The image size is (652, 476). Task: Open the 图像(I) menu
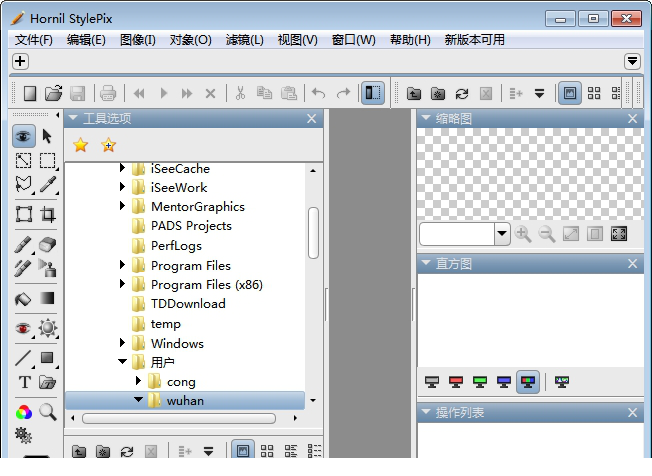pyautogui.click(x=138, y=40)
